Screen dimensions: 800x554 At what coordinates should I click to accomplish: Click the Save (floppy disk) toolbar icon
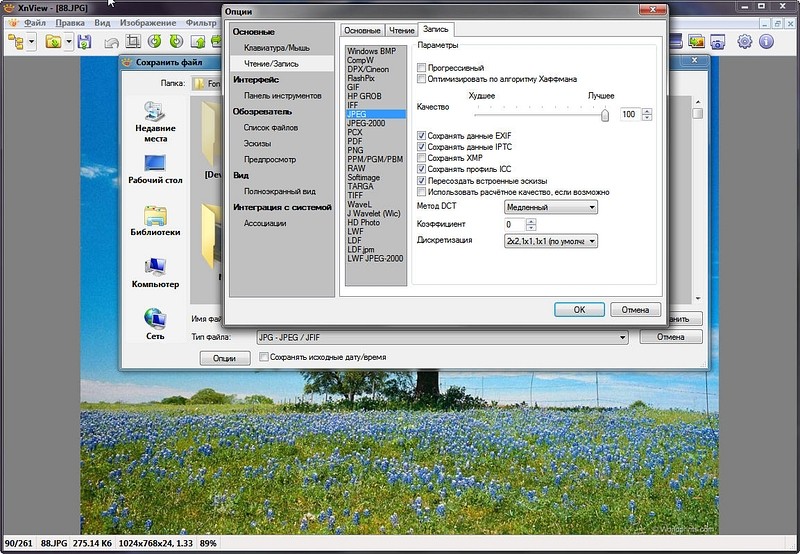click(x=84, y=42)
